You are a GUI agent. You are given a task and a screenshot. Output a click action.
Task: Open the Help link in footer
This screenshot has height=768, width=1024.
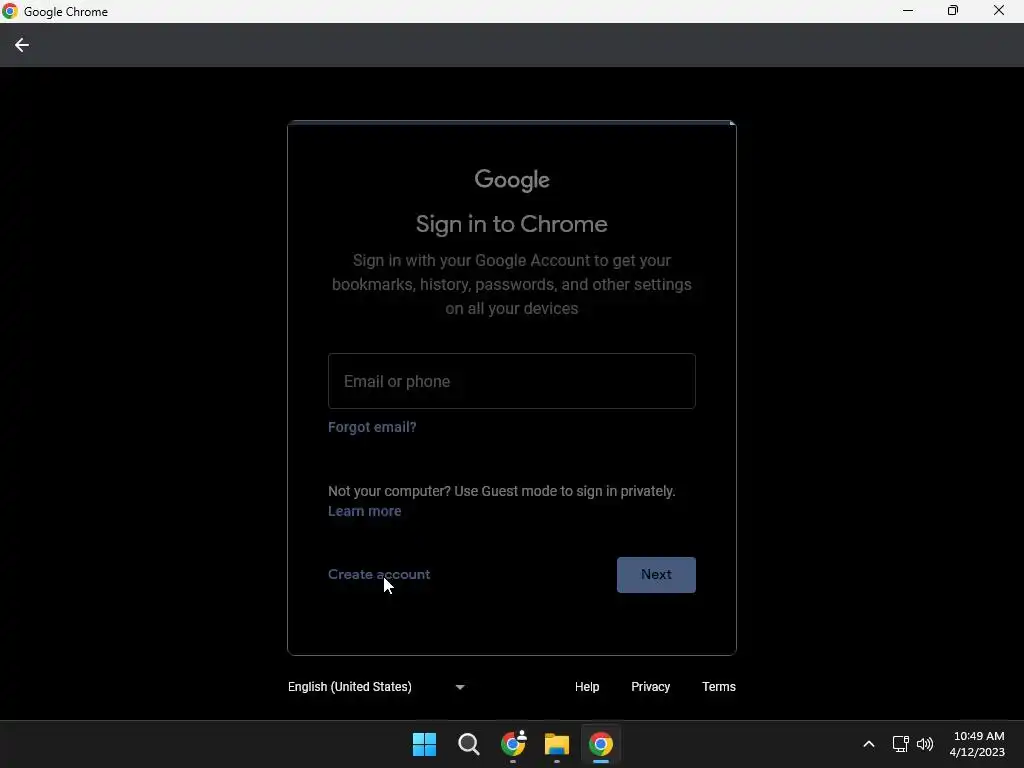click(x=586, y=687)
